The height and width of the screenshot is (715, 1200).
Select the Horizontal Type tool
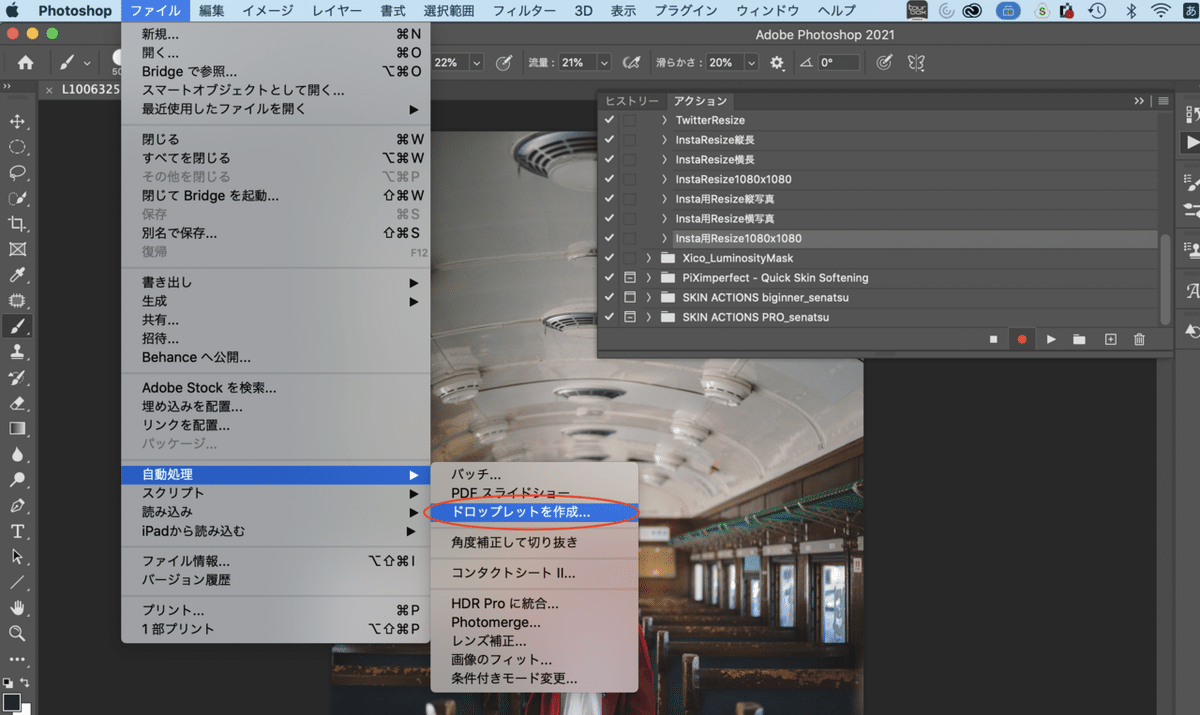17,531
